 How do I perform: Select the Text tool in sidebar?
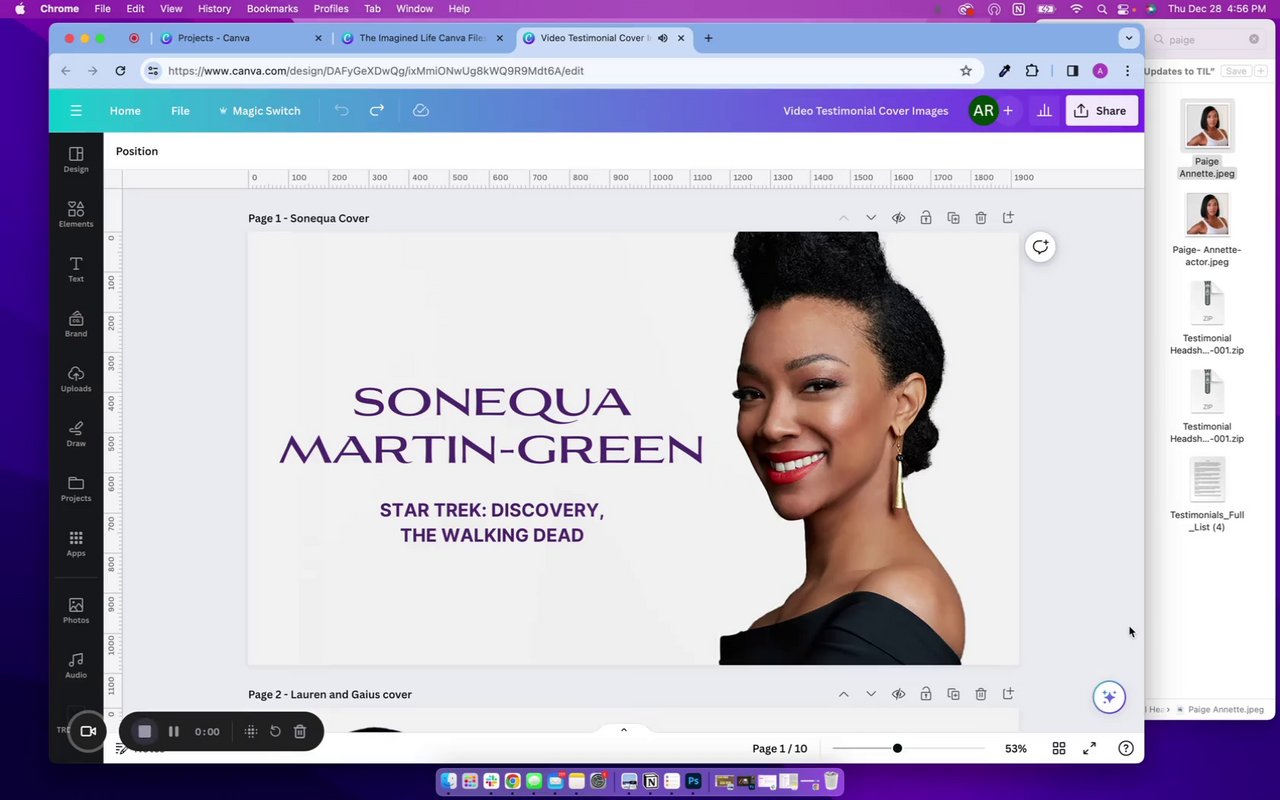pos(76,270)
